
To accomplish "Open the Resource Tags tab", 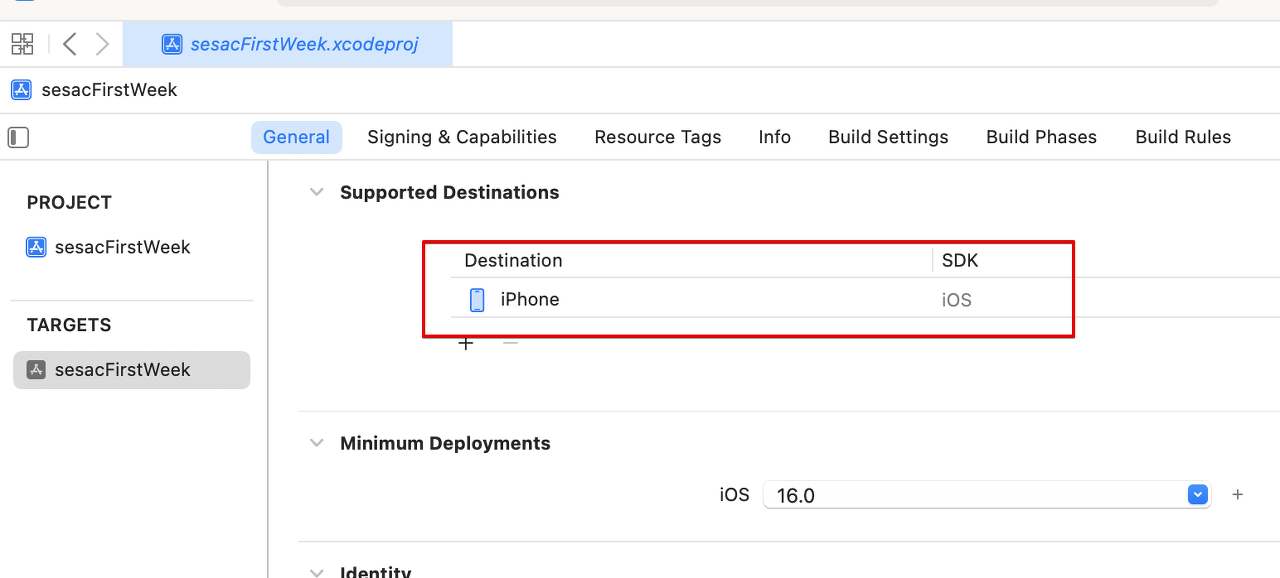I will [x=658, y=137].
